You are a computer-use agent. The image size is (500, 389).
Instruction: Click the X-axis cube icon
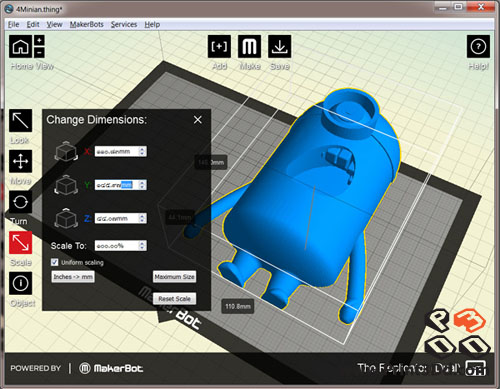(x=66, y=151)
